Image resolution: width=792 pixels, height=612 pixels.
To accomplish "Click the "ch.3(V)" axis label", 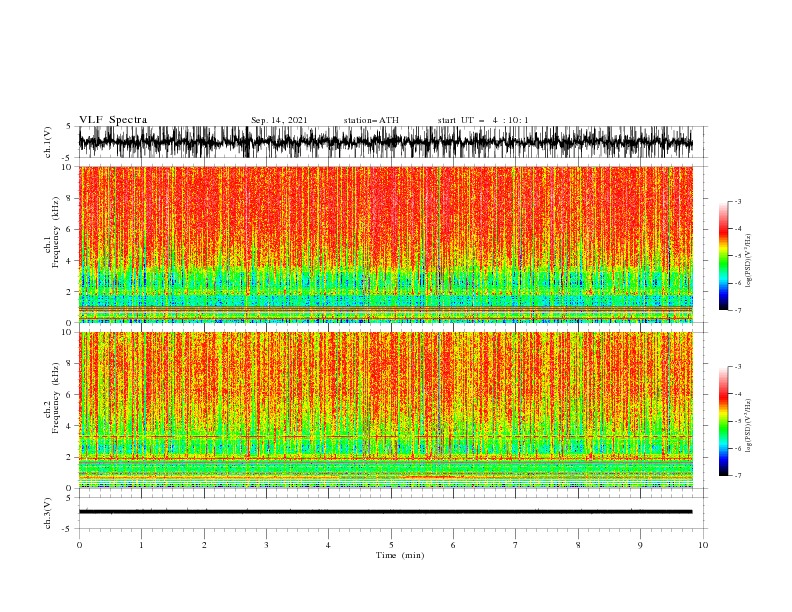I will pos(48,513).
